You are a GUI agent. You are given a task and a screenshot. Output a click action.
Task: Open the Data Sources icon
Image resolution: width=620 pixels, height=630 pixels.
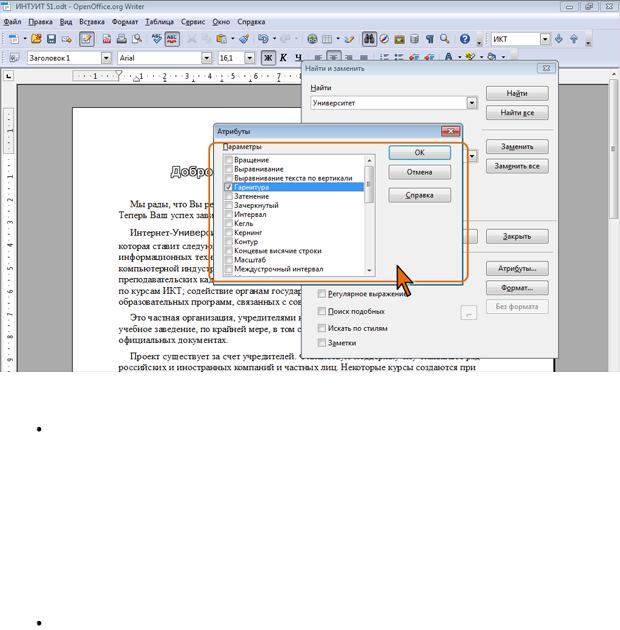pos(415,39)
